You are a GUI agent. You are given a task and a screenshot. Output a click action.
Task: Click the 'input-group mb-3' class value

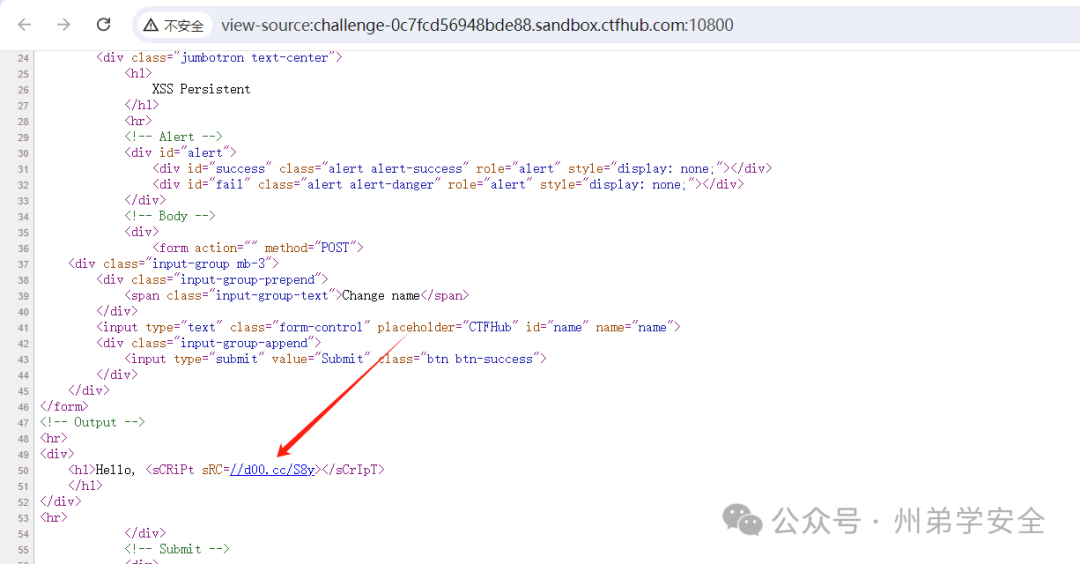208,263
